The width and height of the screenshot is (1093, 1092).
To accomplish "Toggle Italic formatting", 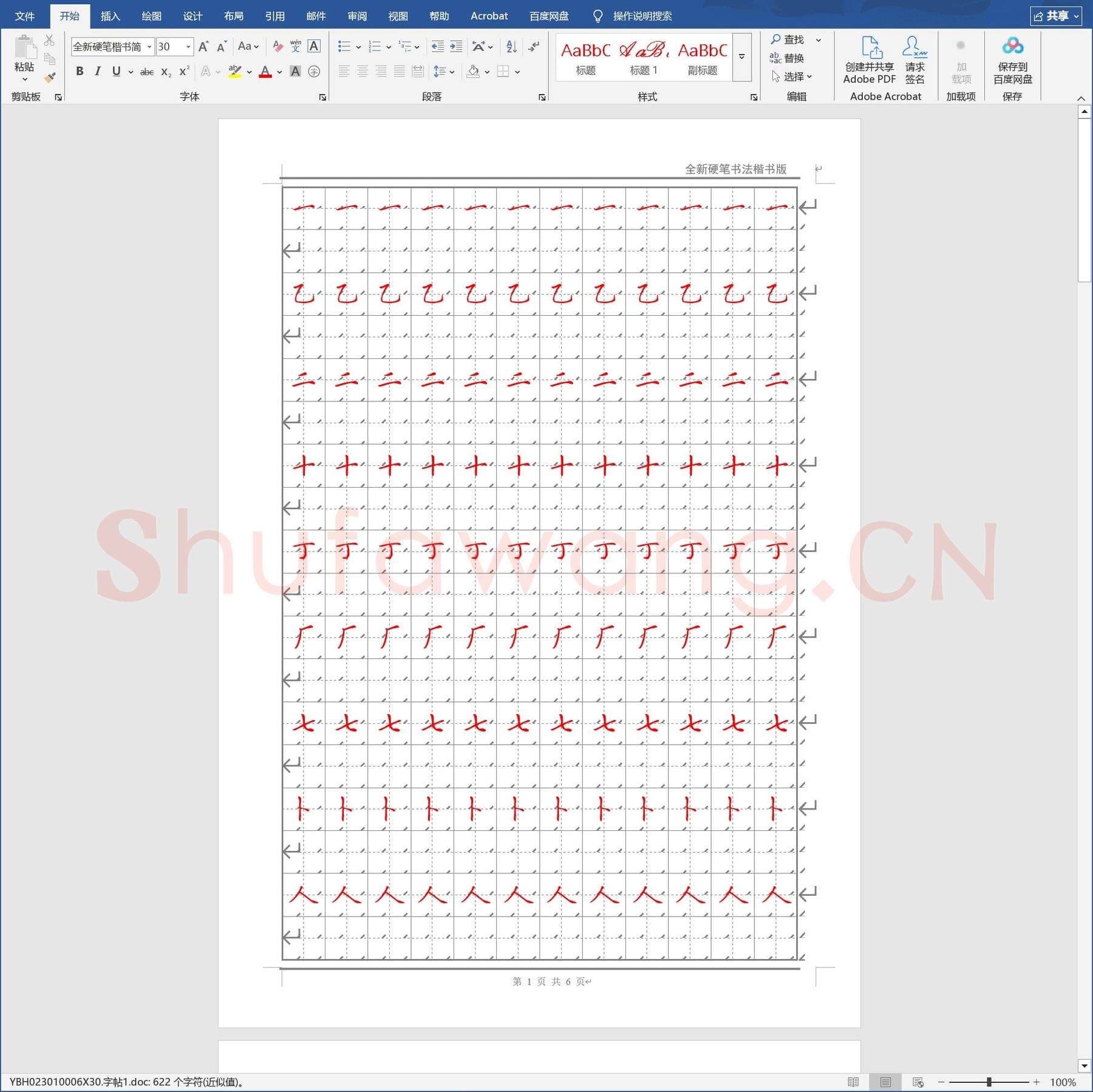I will point(98,72).
